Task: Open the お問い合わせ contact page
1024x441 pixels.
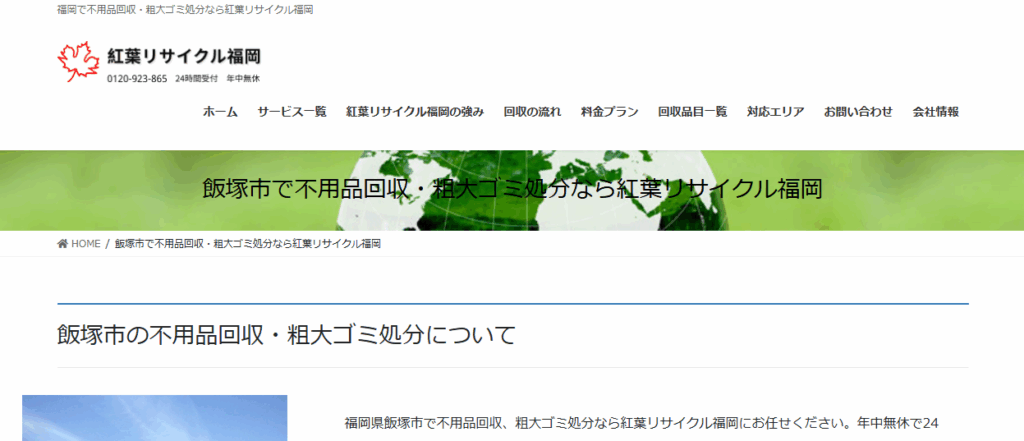Action: [x=858, y=112]
